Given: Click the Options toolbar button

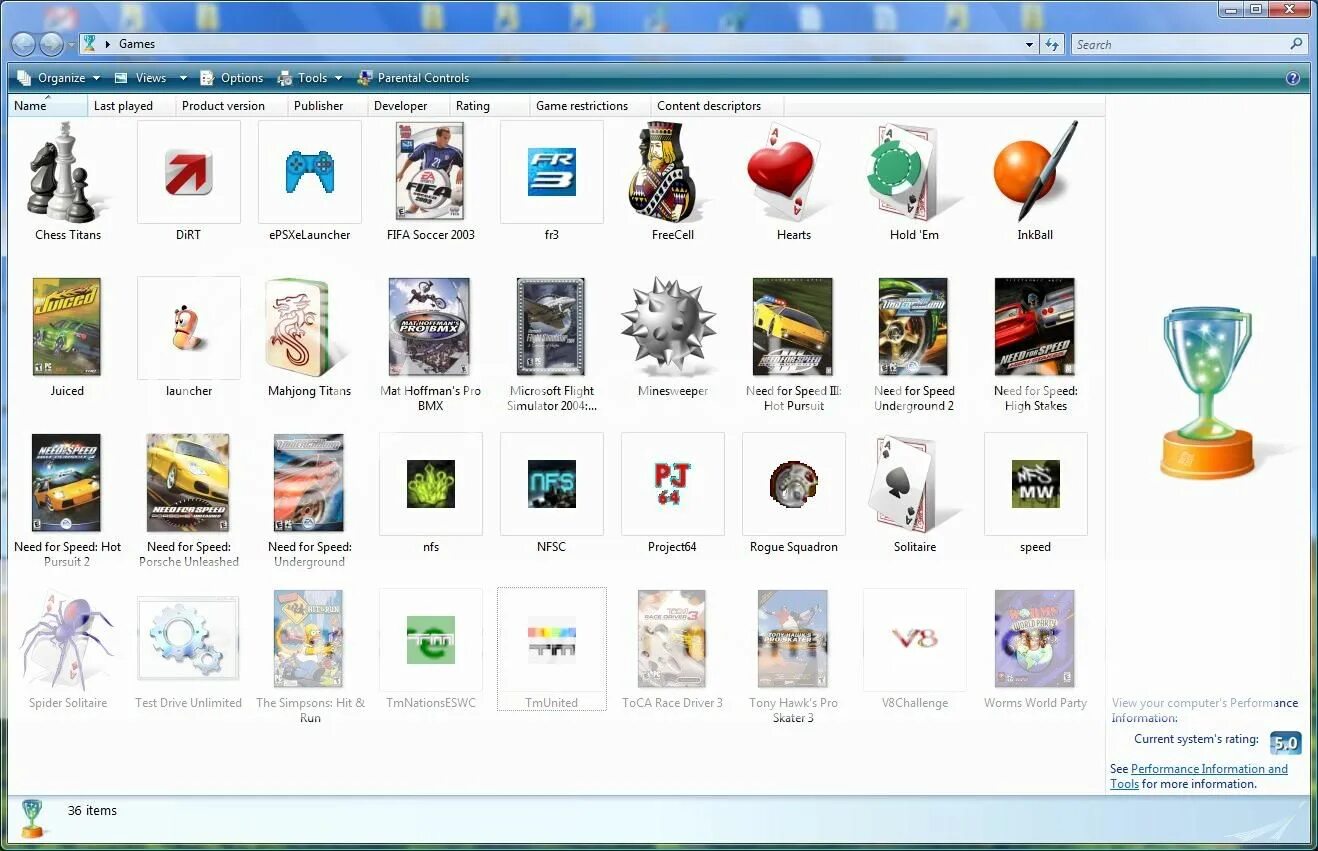Looking at the screenshot, I should click(232, 78).
